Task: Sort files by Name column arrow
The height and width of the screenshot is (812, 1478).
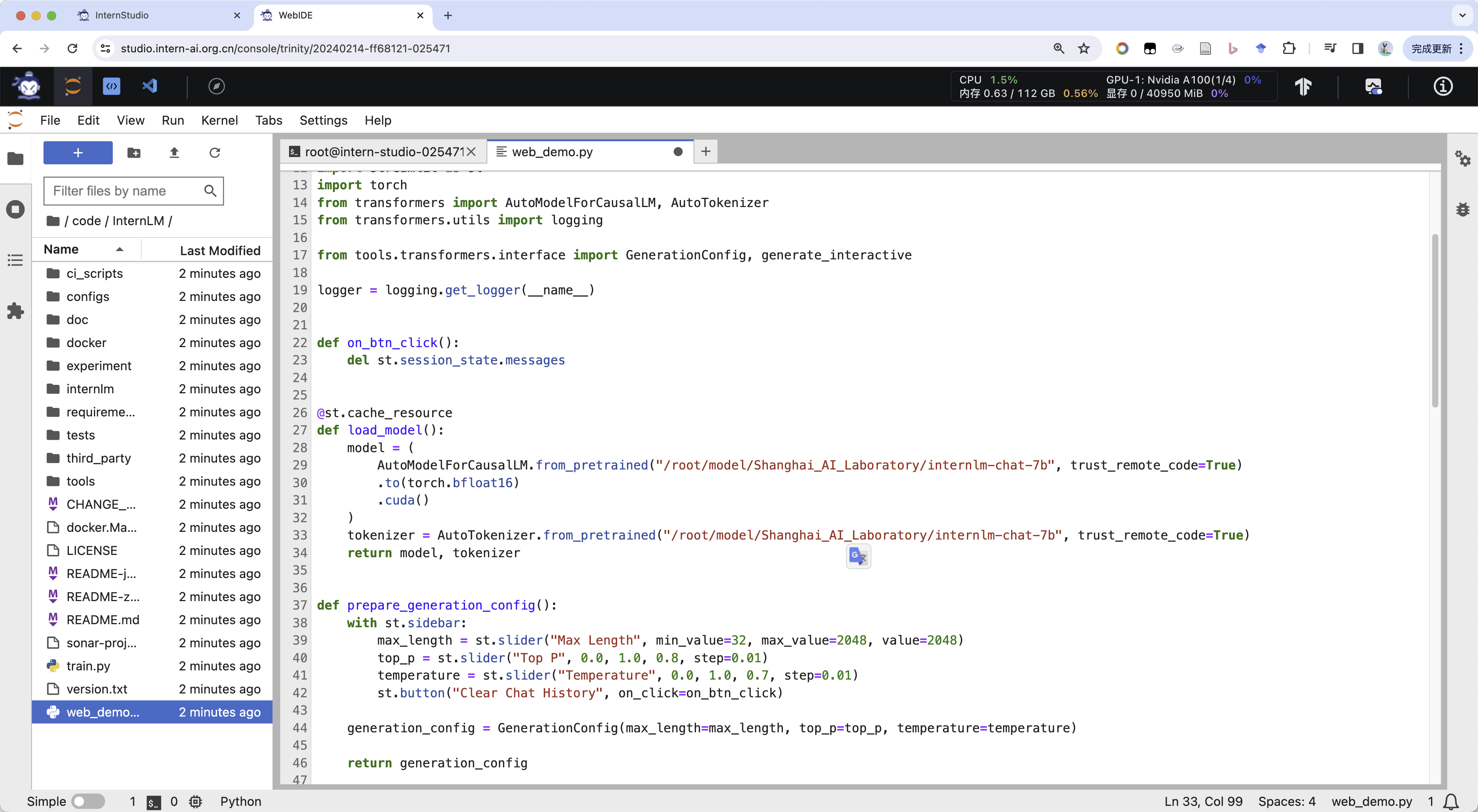Action: click(x=119, y=250)
